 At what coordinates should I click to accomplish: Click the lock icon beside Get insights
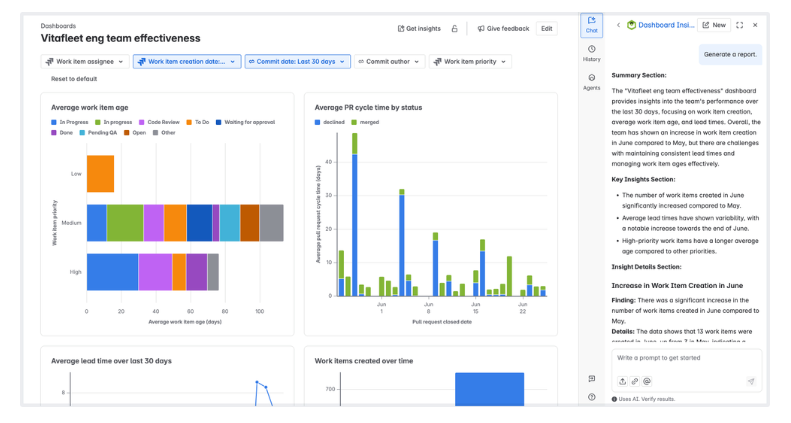454,29
